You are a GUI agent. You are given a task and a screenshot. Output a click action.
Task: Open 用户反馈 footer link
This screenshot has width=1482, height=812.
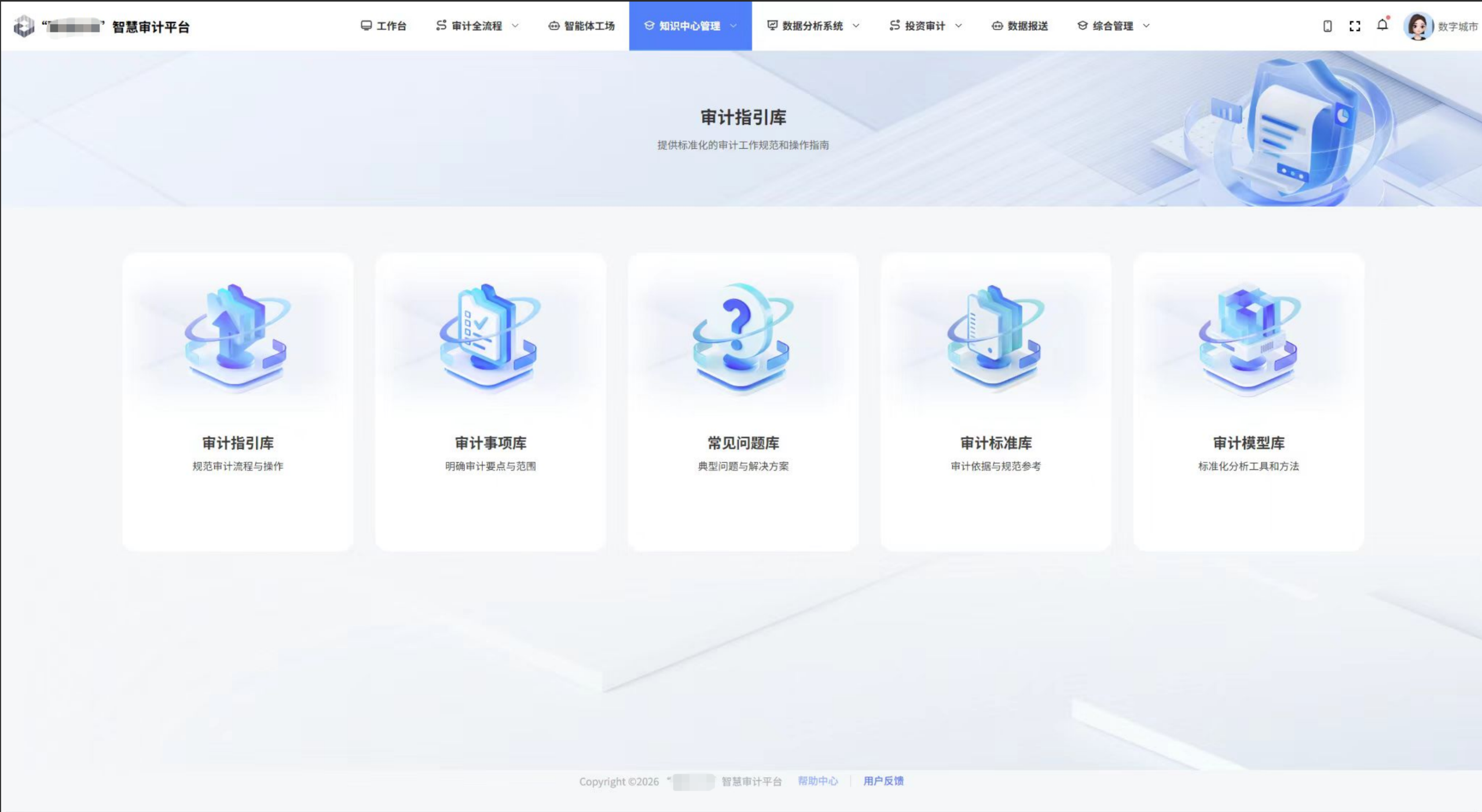point(883,781)
